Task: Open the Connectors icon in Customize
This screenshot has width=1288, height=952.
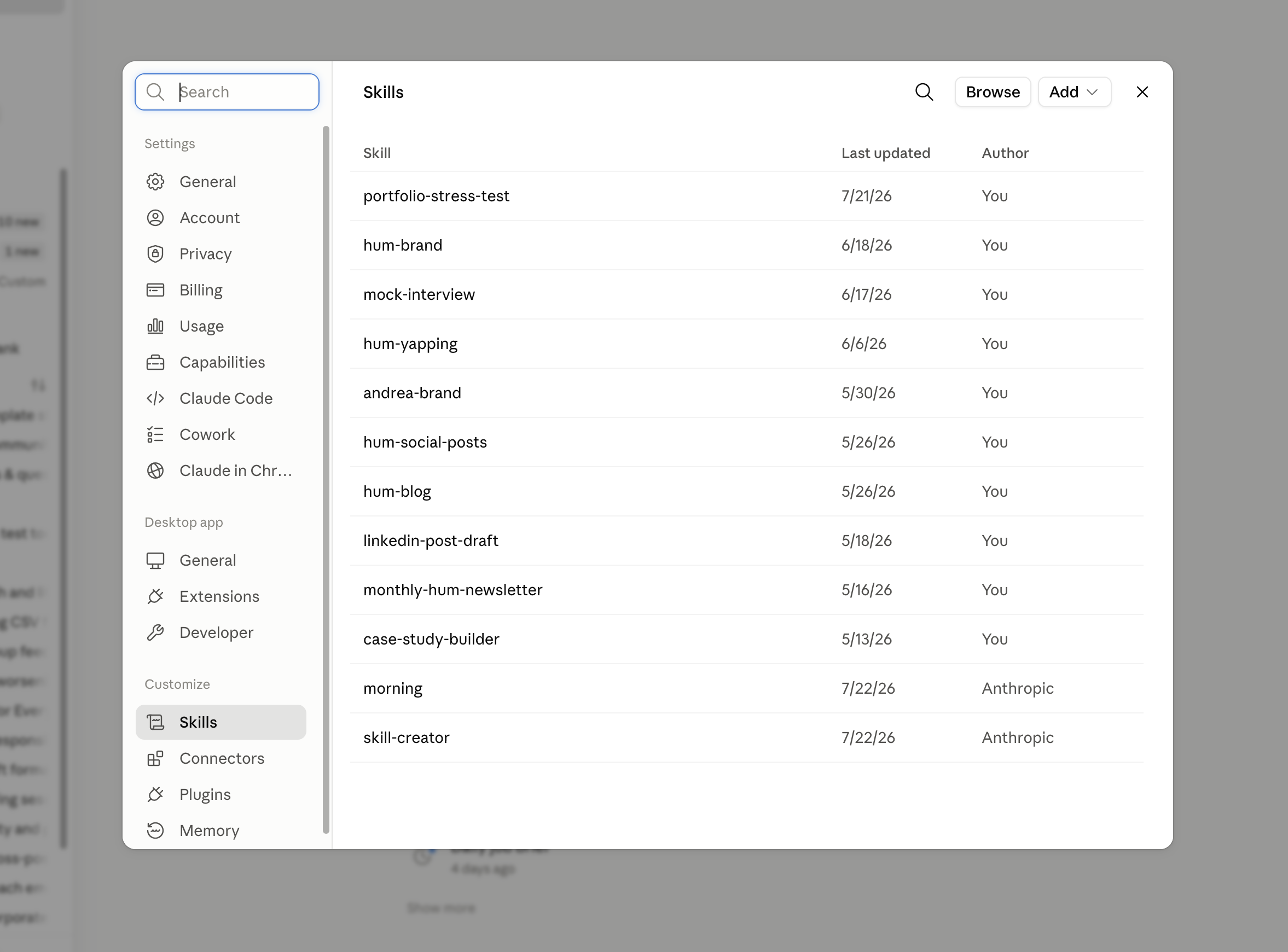Action: pyautogui.click(x=155, y=758)
